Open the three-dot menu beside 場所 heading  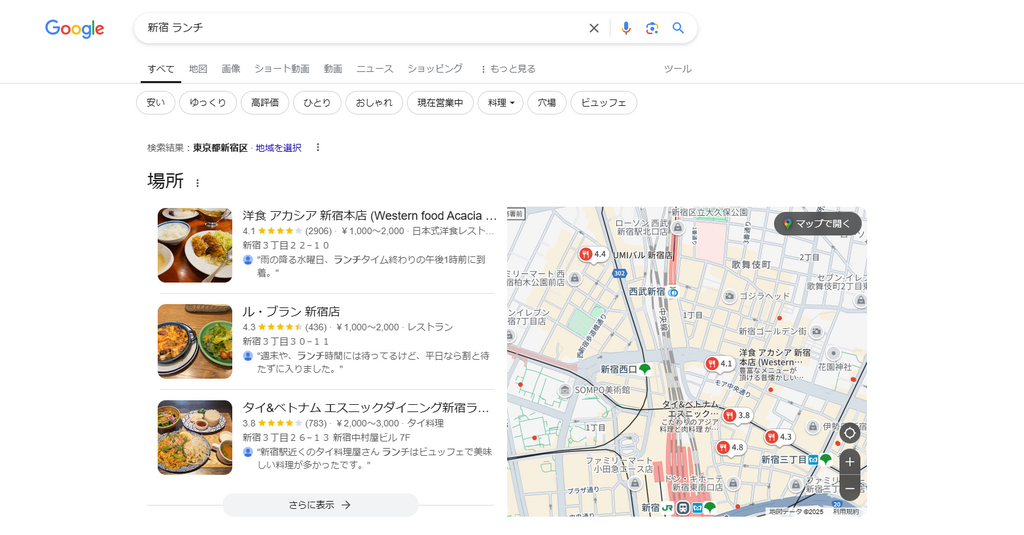[197, 183]
